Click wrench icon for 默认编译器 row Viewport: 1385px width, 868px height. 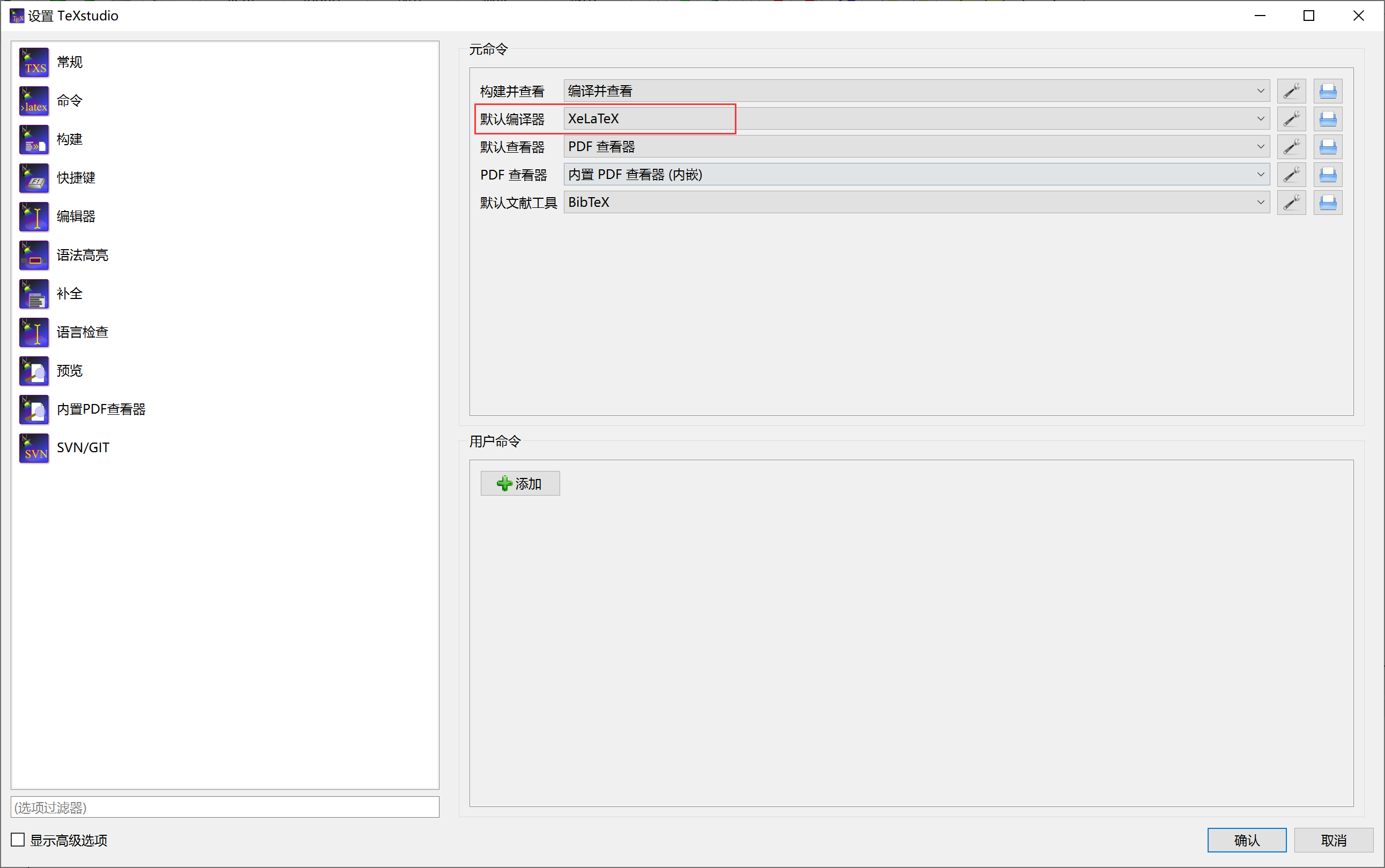pos(1291,119)
